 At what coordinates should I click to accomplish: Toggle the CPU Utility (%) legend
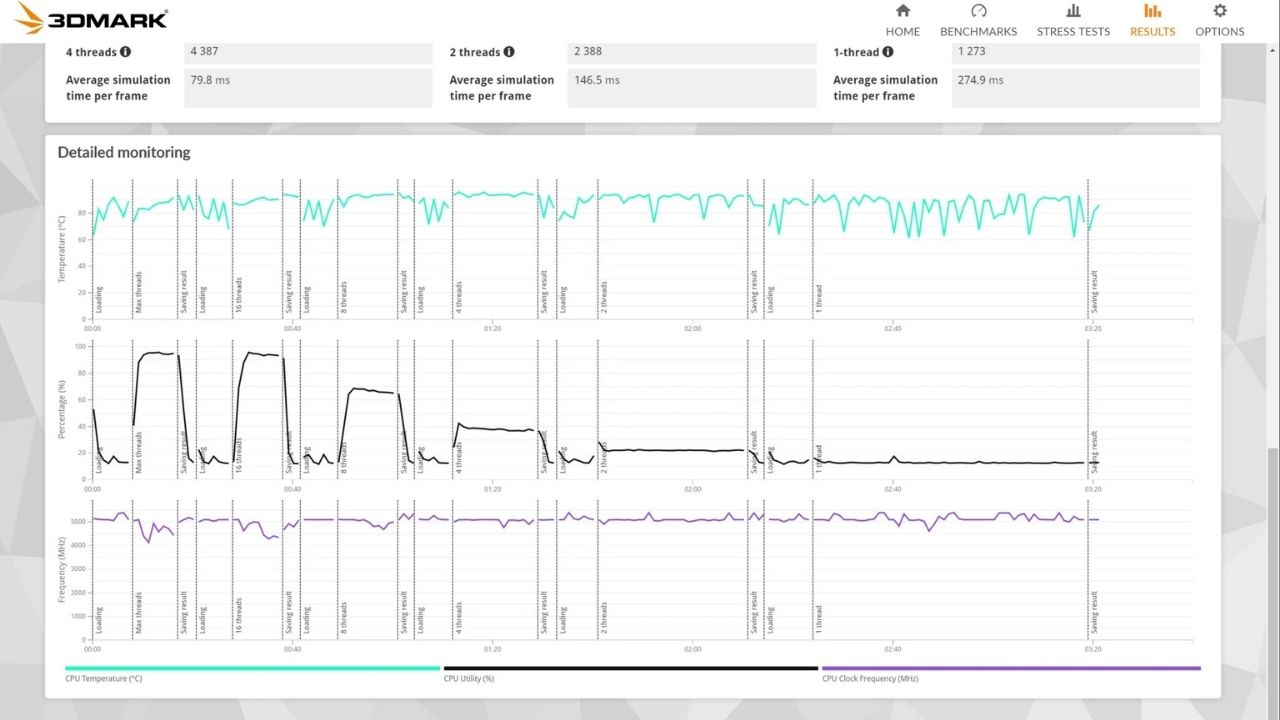[469, 678]
